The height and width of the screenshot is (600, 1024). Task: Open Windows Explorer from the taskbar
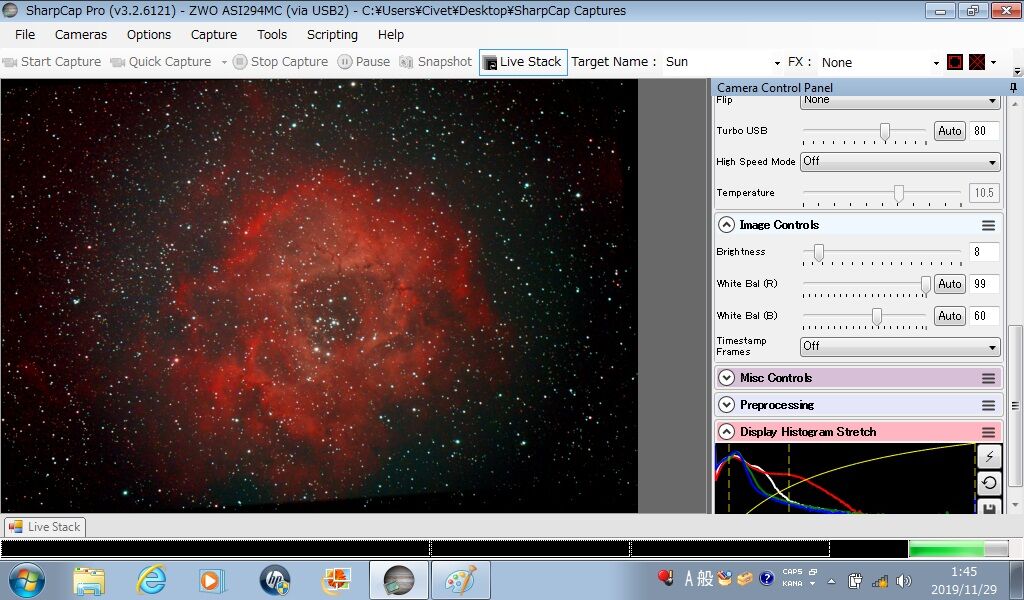point(89,580)
